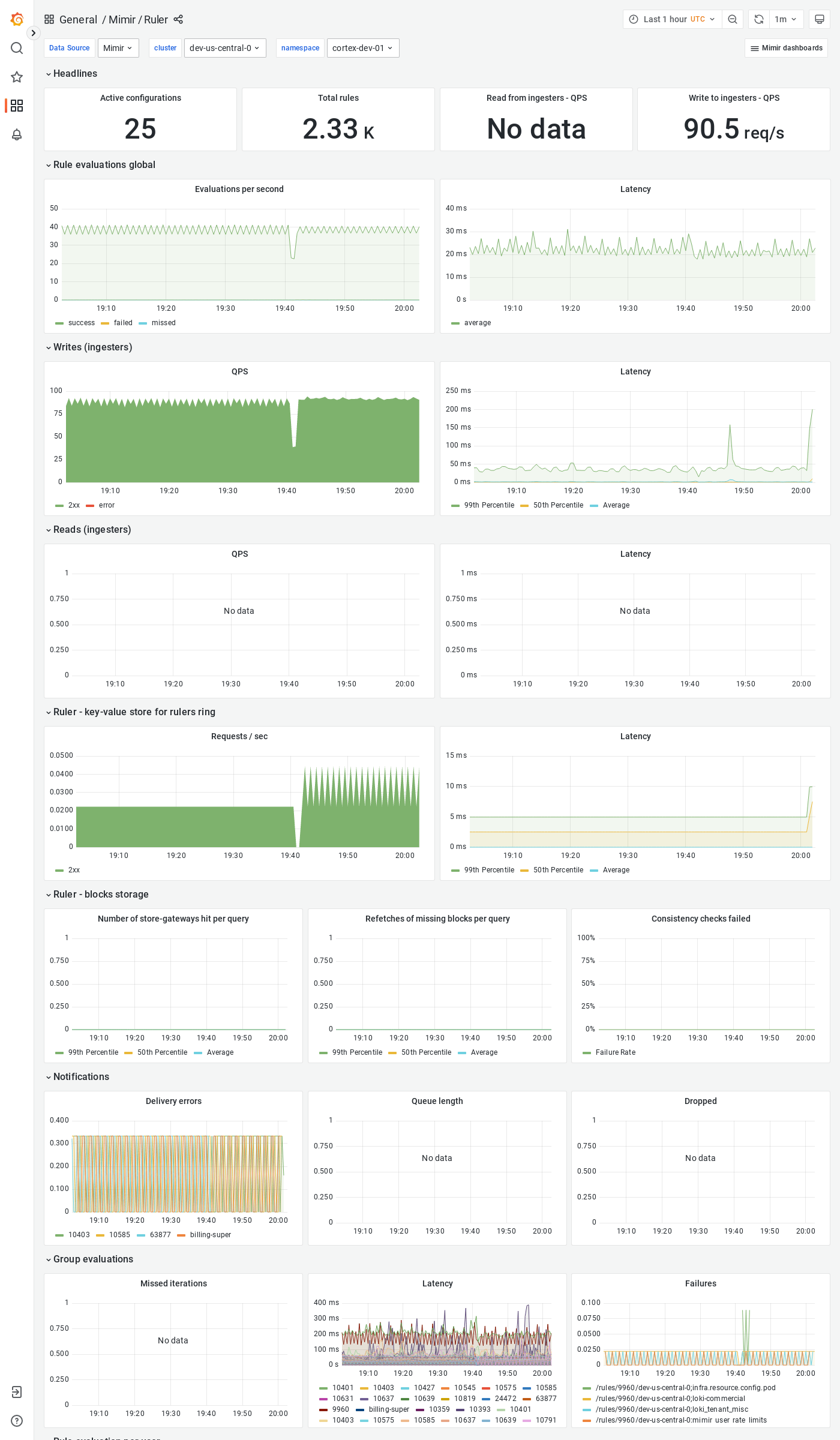The height and width of the screenshot is (1440, 840).
Task: Open refresh interval 1m dropdown
Action: point(785,19)
